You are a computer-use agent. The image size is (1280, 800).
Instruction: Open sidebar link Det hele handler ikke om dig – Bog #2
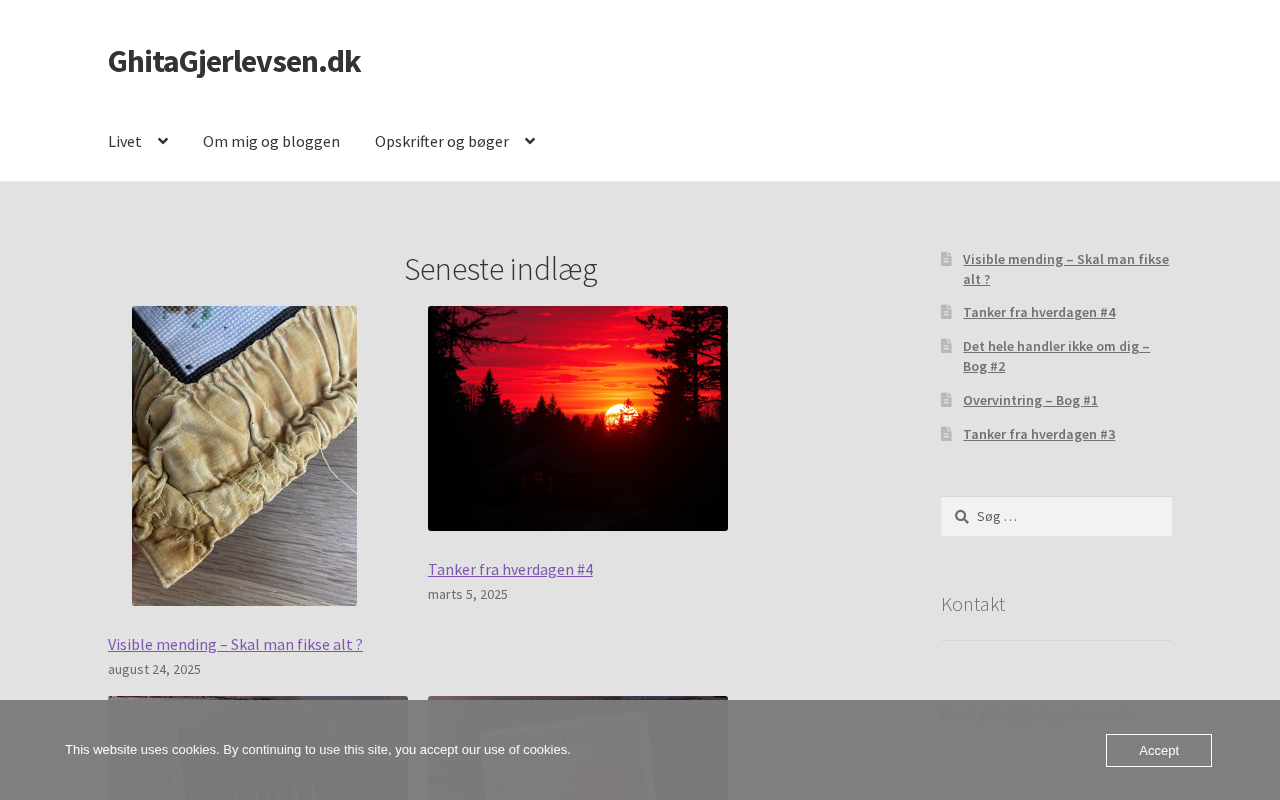(1056, 356)
